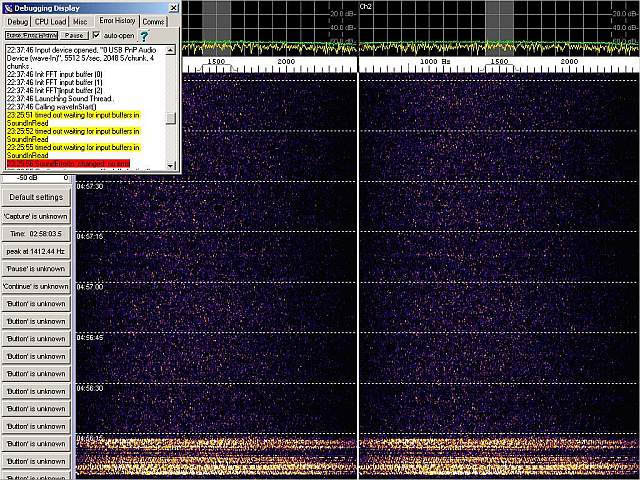Screen dimensions: 640x480
Task: Click the peak at 1412.44 Hz button
Action: tap(36, 251)
